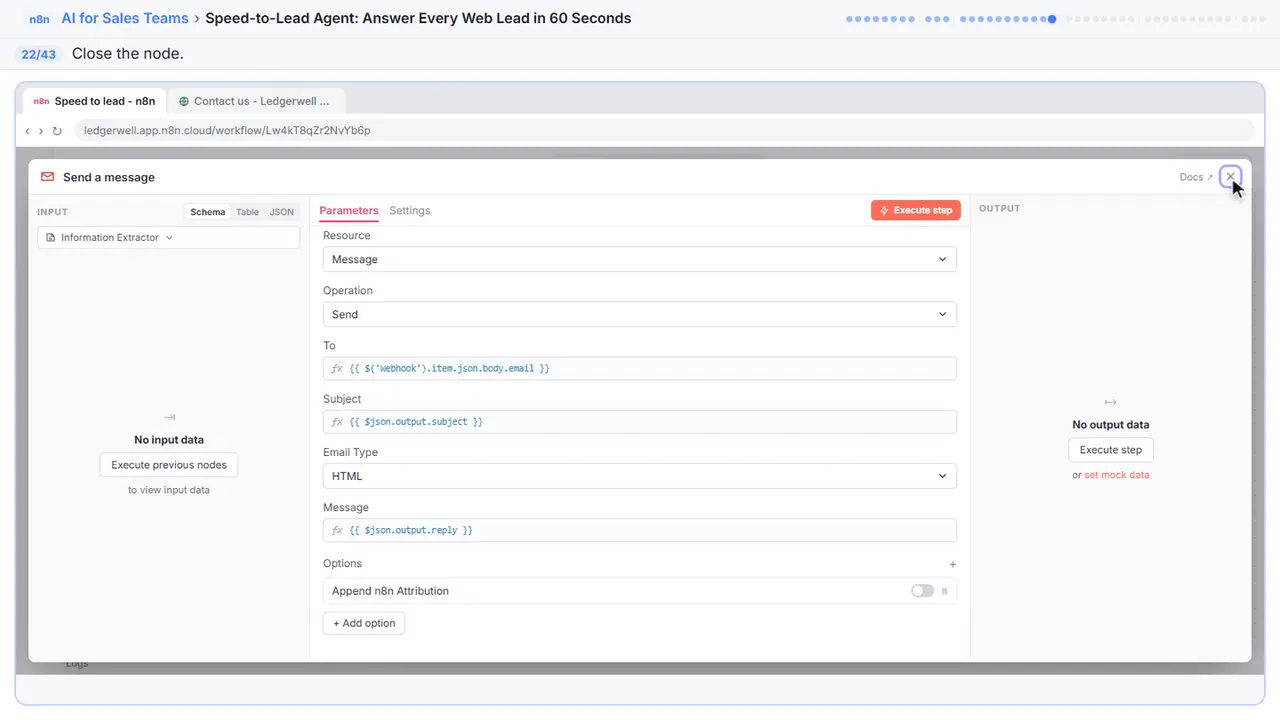Switch to the Contact us - Ledgerwell browser tab
Image resolution: width=1280 pixels, height=720 pixels.
(257, 101)
